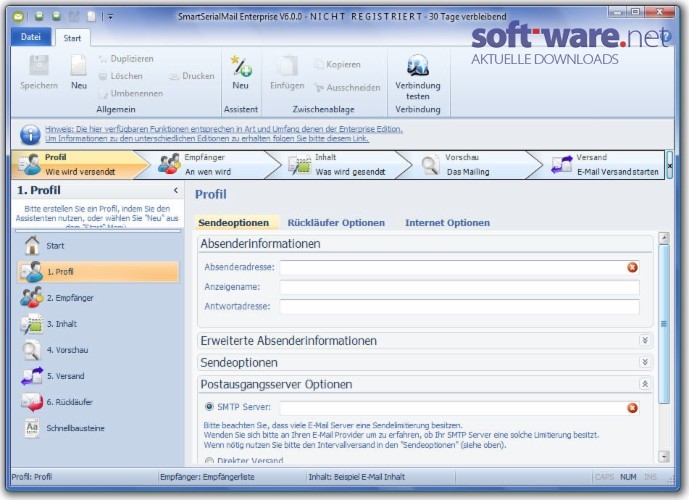Viewport: 689px width, 500px height.
Task: Click the green app icon in title bar
Action: click(x=18, y=17)
